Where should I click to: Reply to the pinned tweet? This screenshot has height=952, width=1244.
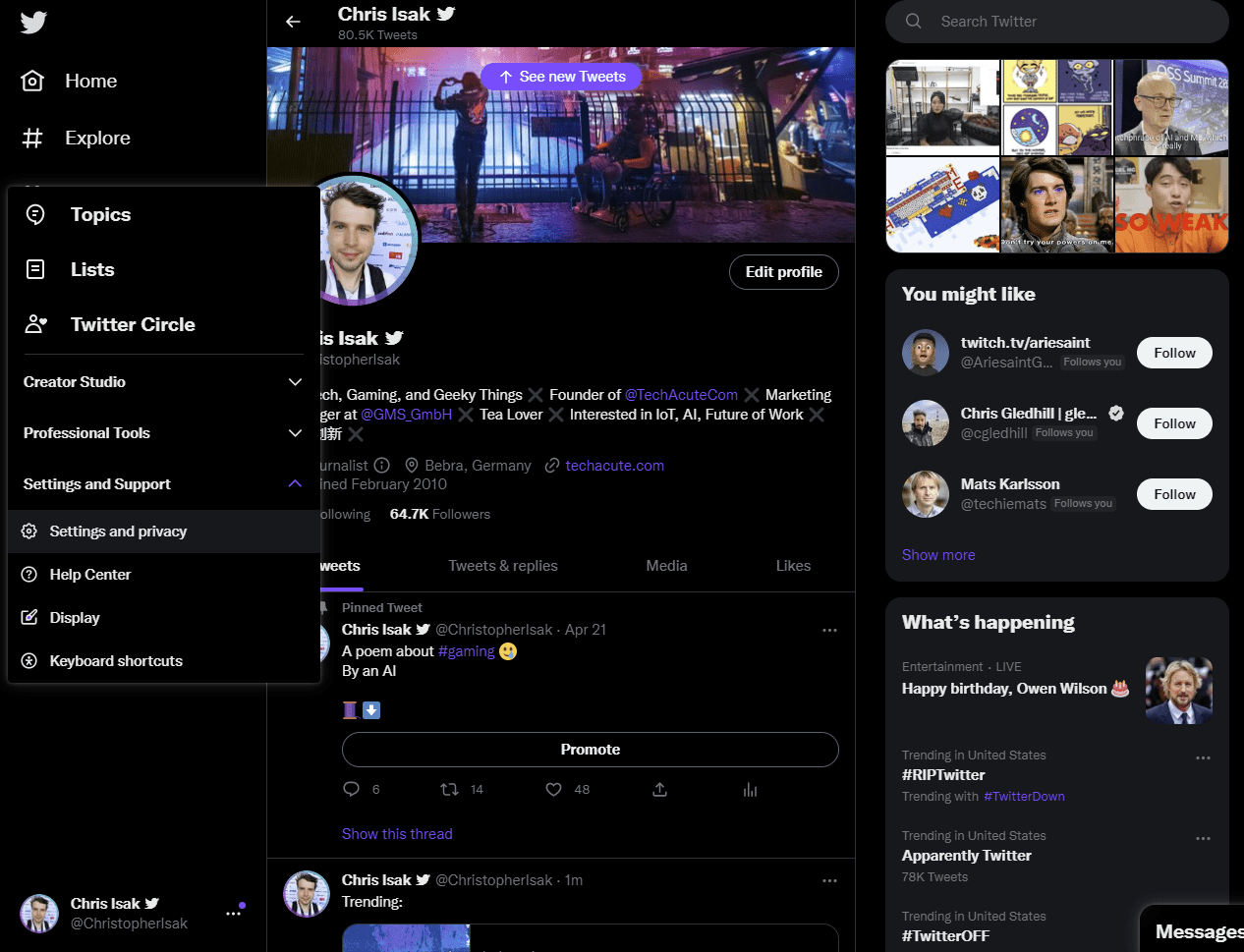[x=352, y=790]
